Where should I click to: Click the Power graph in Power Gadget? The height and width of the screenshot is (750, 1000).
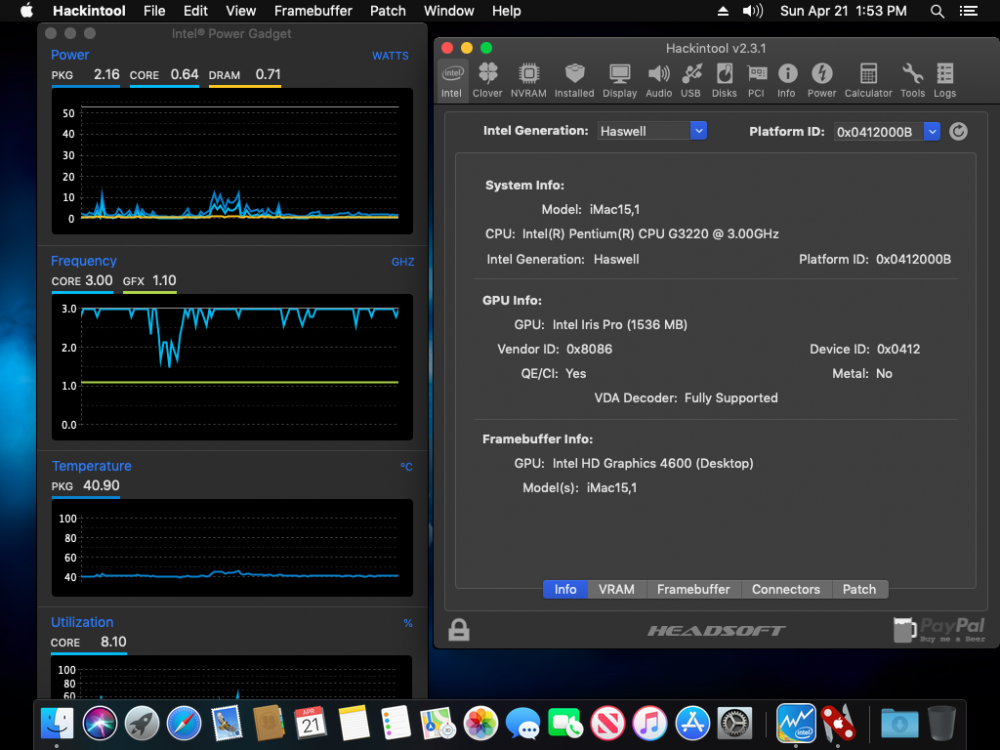[232, 161]
